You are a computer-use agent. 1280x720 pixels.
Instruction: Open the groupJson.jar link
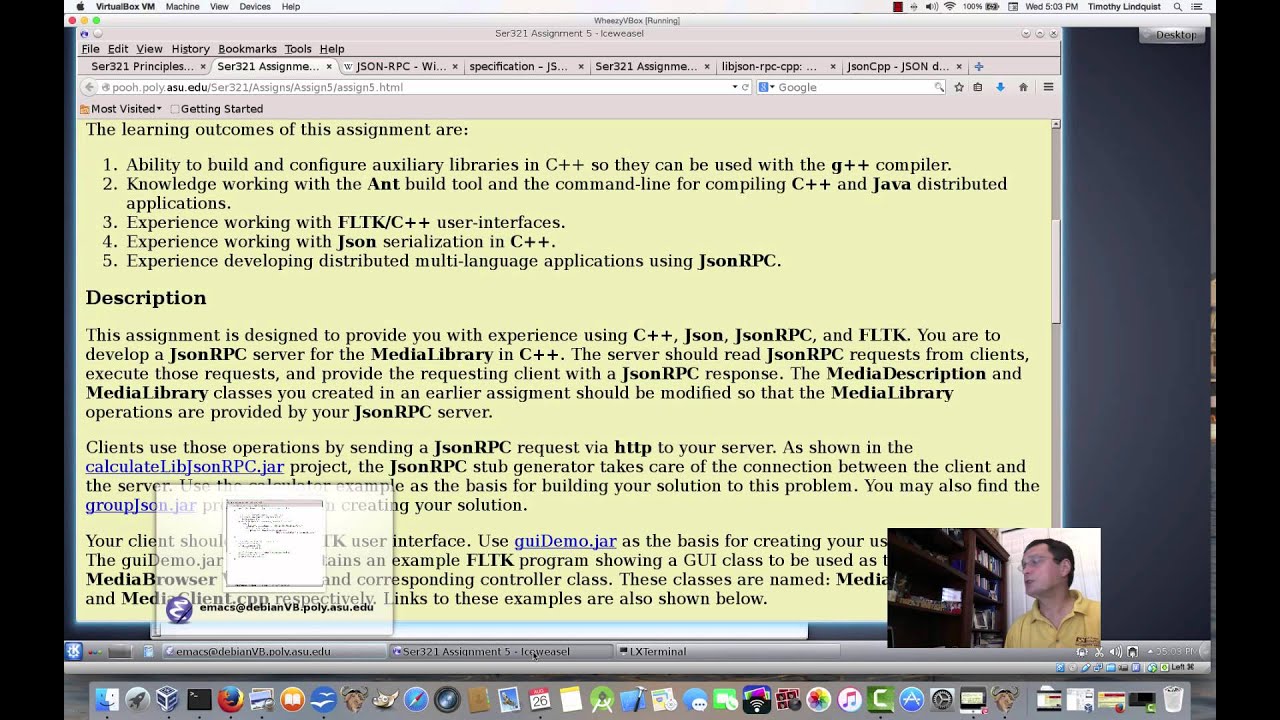[x=141, y=505]
